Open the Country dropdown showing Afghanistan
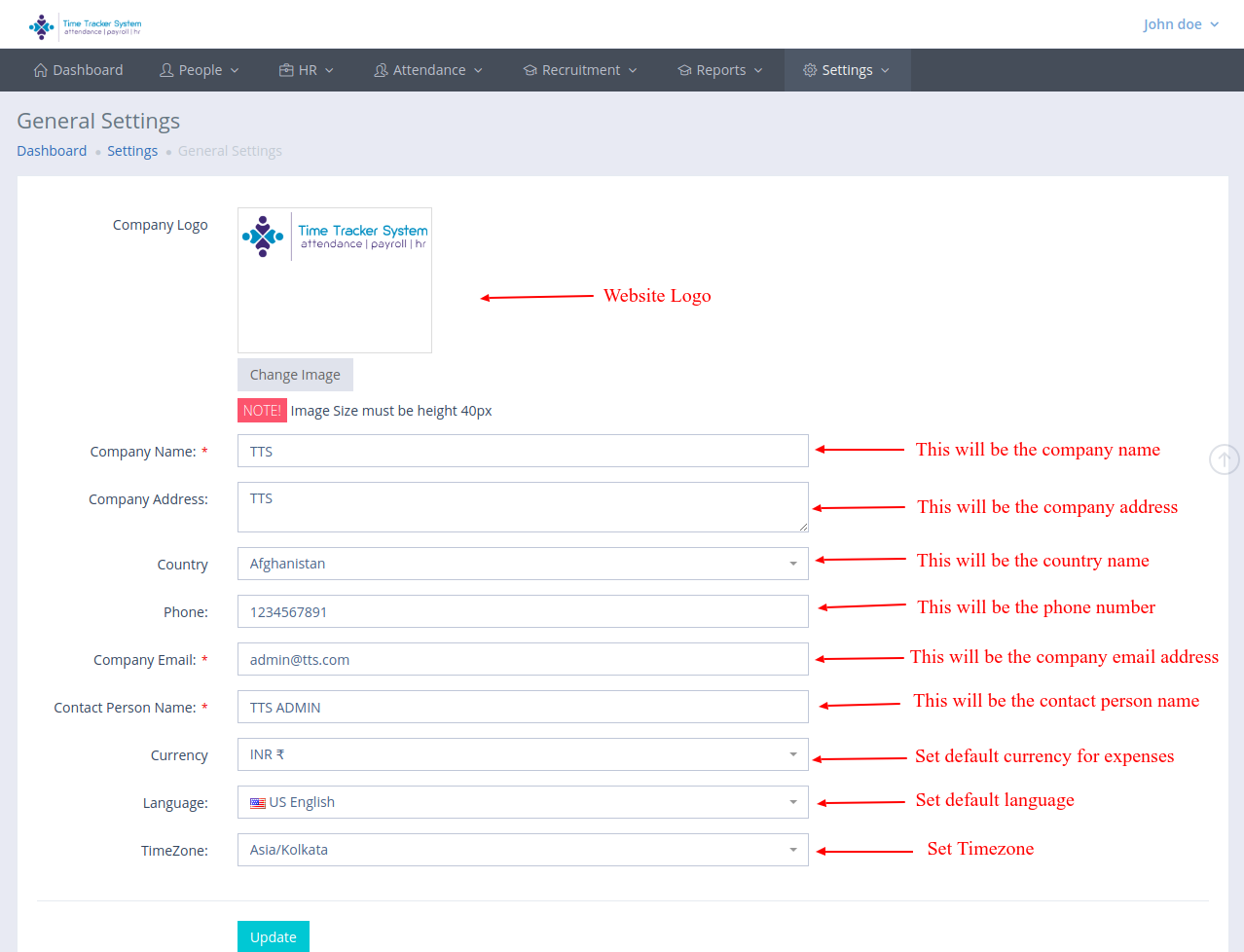Image resolution: width=1244 pixels, height=952 pixels. click(x=523, y=564)
